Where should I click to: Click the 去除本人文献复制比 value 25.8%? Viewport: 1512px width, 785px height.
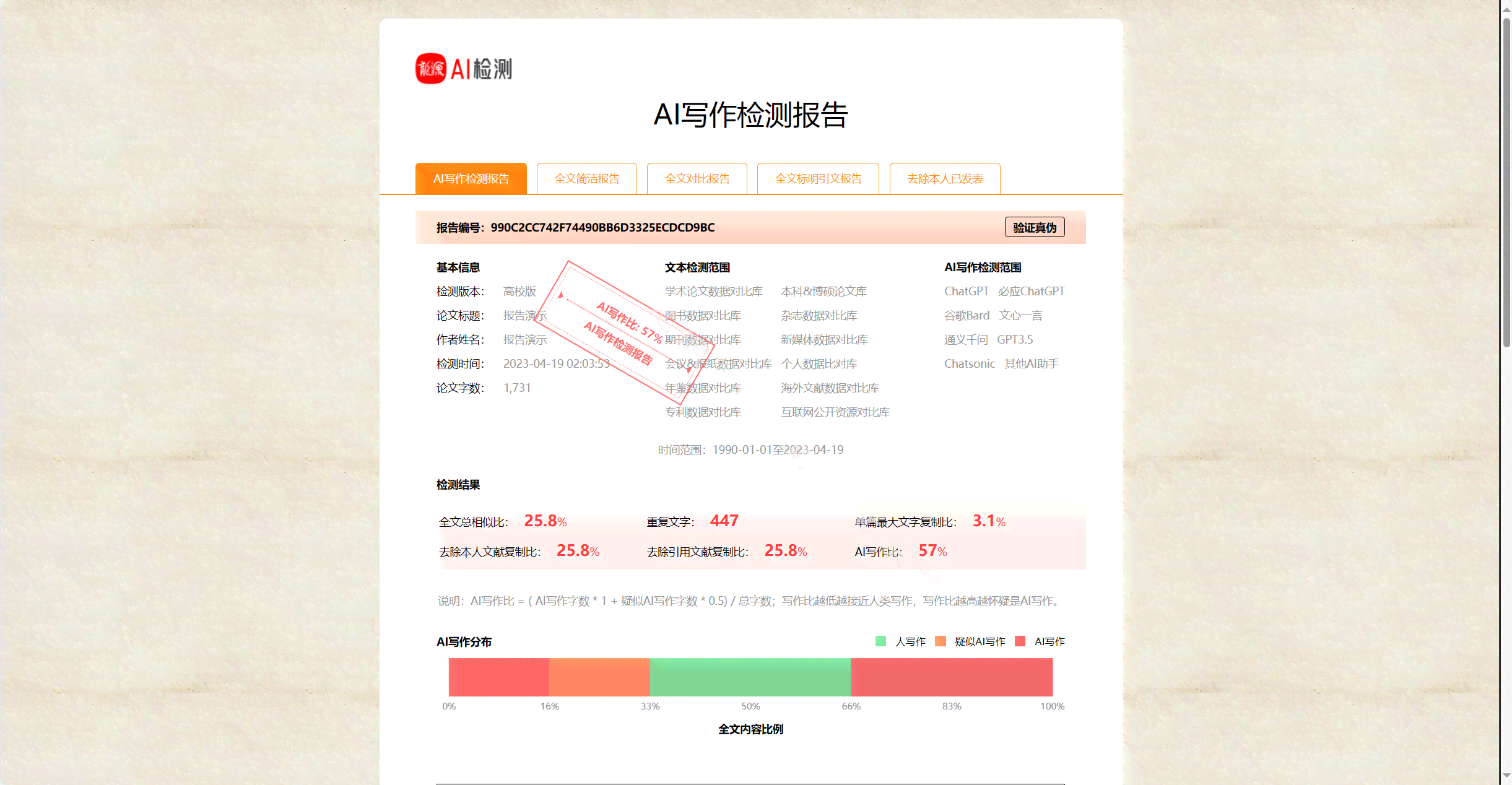(578, 551)
